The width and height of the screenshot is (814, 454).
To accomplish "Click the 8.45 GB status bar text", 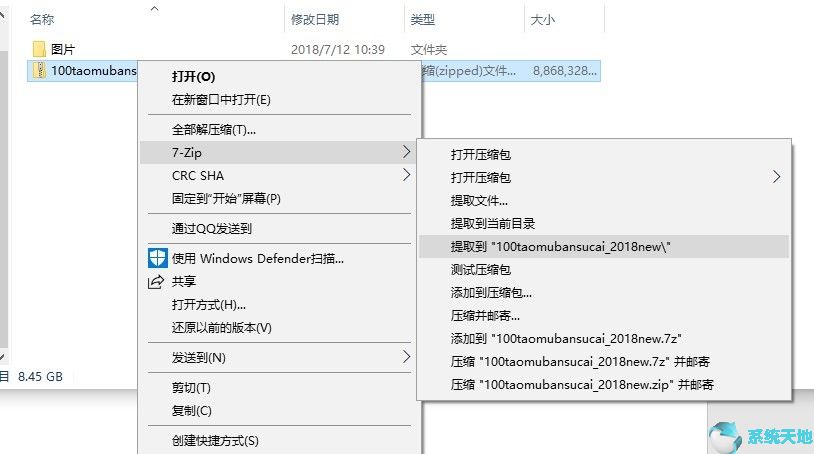I will pos(40,377).
